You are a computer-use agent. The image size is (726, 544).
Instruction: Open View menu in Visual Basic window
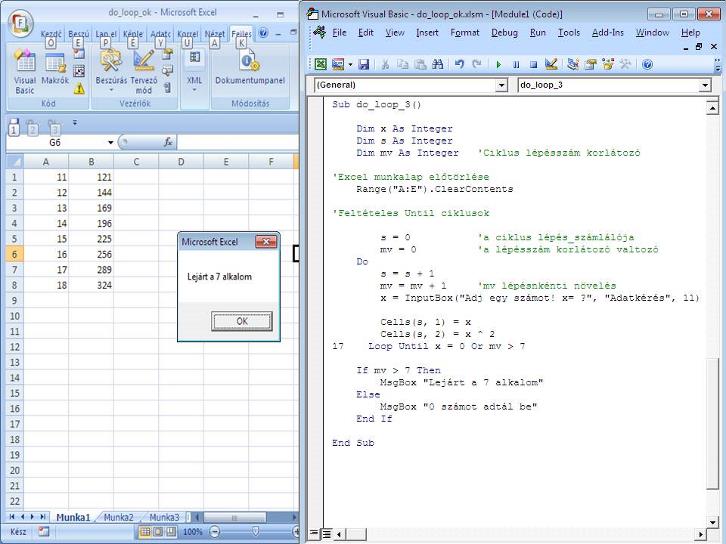pyautogui.click(x=394, y=33)
